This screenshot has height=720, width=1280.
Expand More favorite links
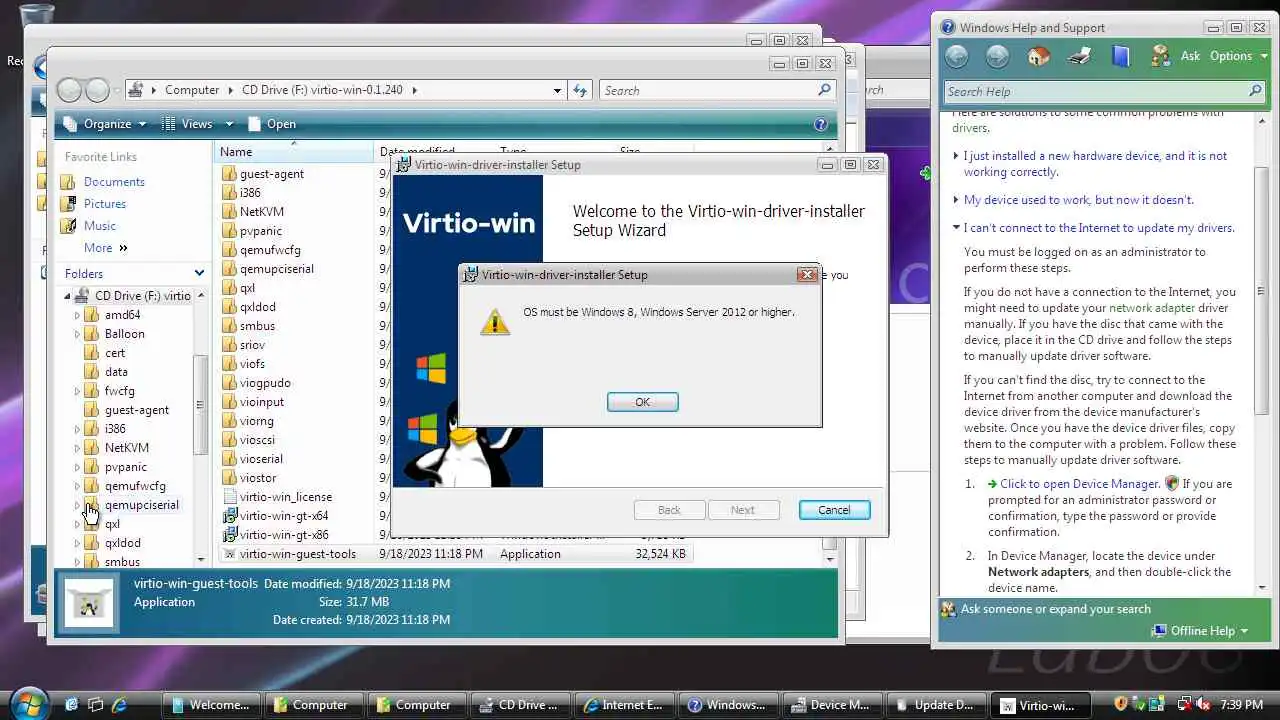(x=106, y=248)
